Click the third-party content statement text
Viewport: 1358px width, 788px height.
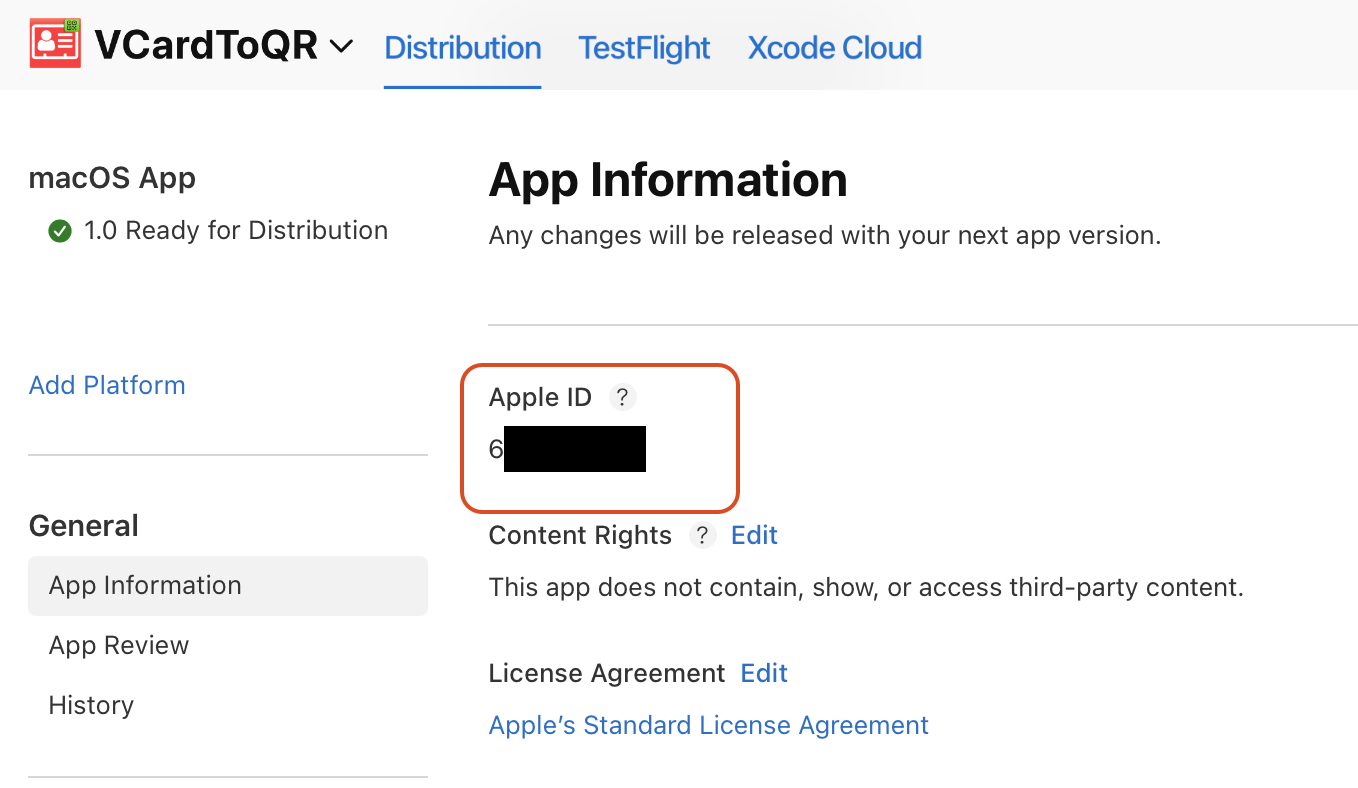coord(866,587)
